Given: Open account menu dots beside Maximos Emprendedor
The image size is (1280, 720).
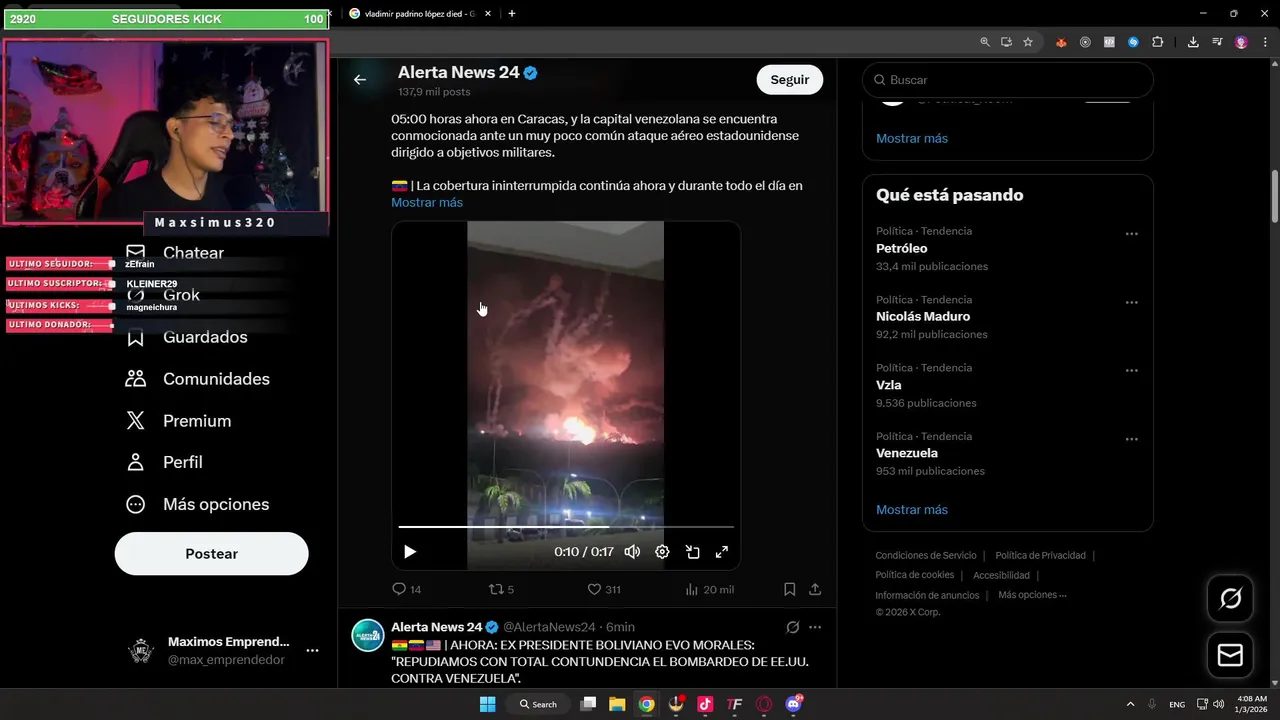Looking at the screenshot, I should tap(312, 650).
